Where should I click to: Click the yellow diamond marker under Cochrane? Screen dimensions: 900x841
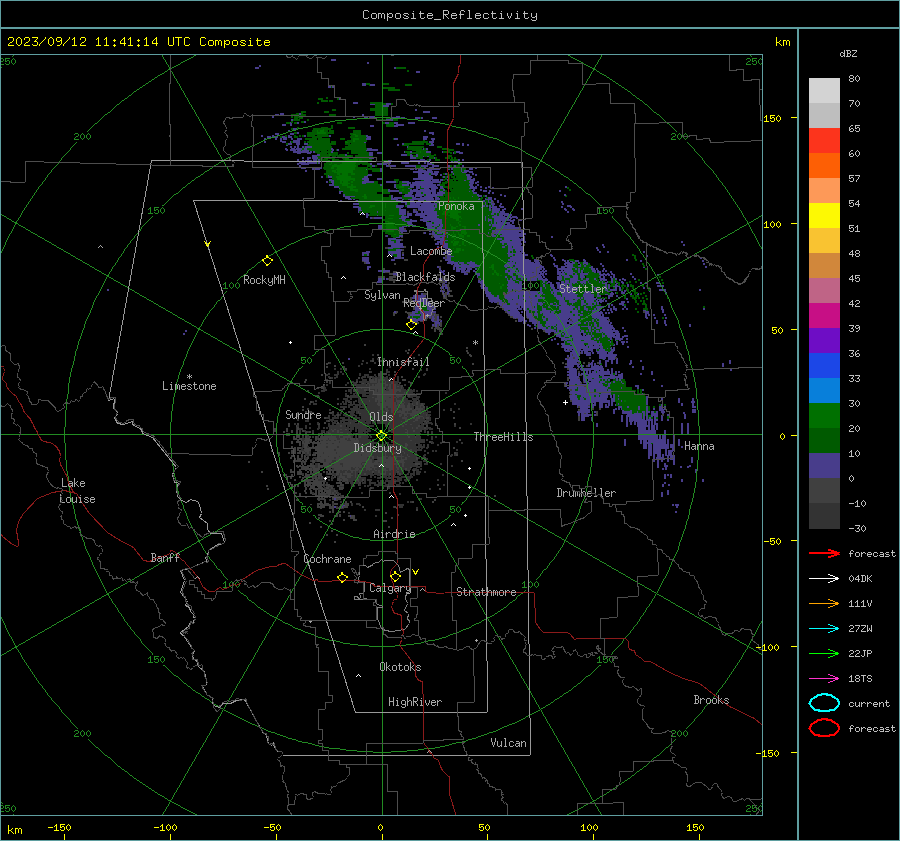point(342,577)
